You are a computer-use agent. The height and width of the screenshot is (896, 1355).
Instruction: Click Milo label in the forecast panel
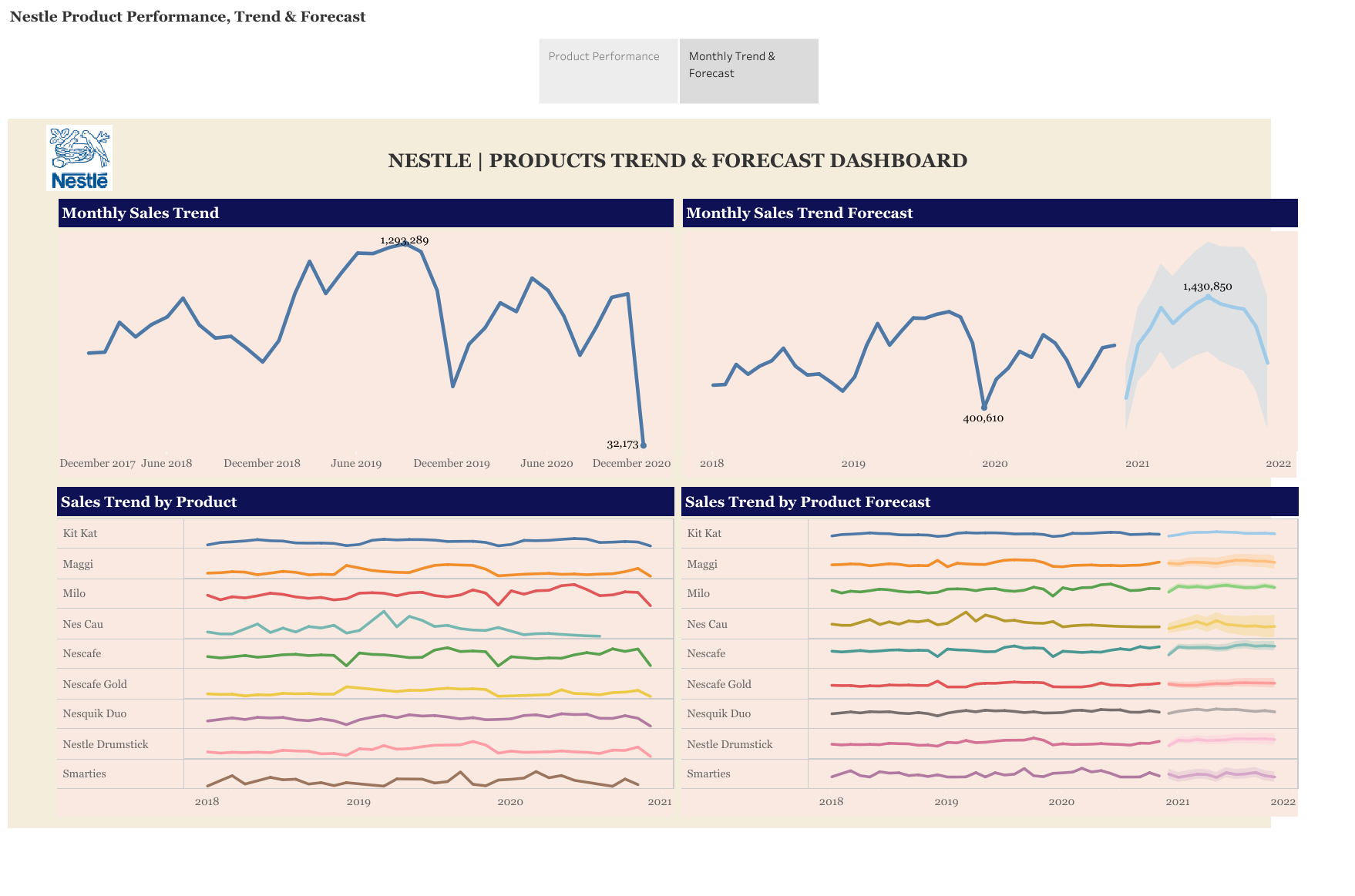tap(698, 593)
